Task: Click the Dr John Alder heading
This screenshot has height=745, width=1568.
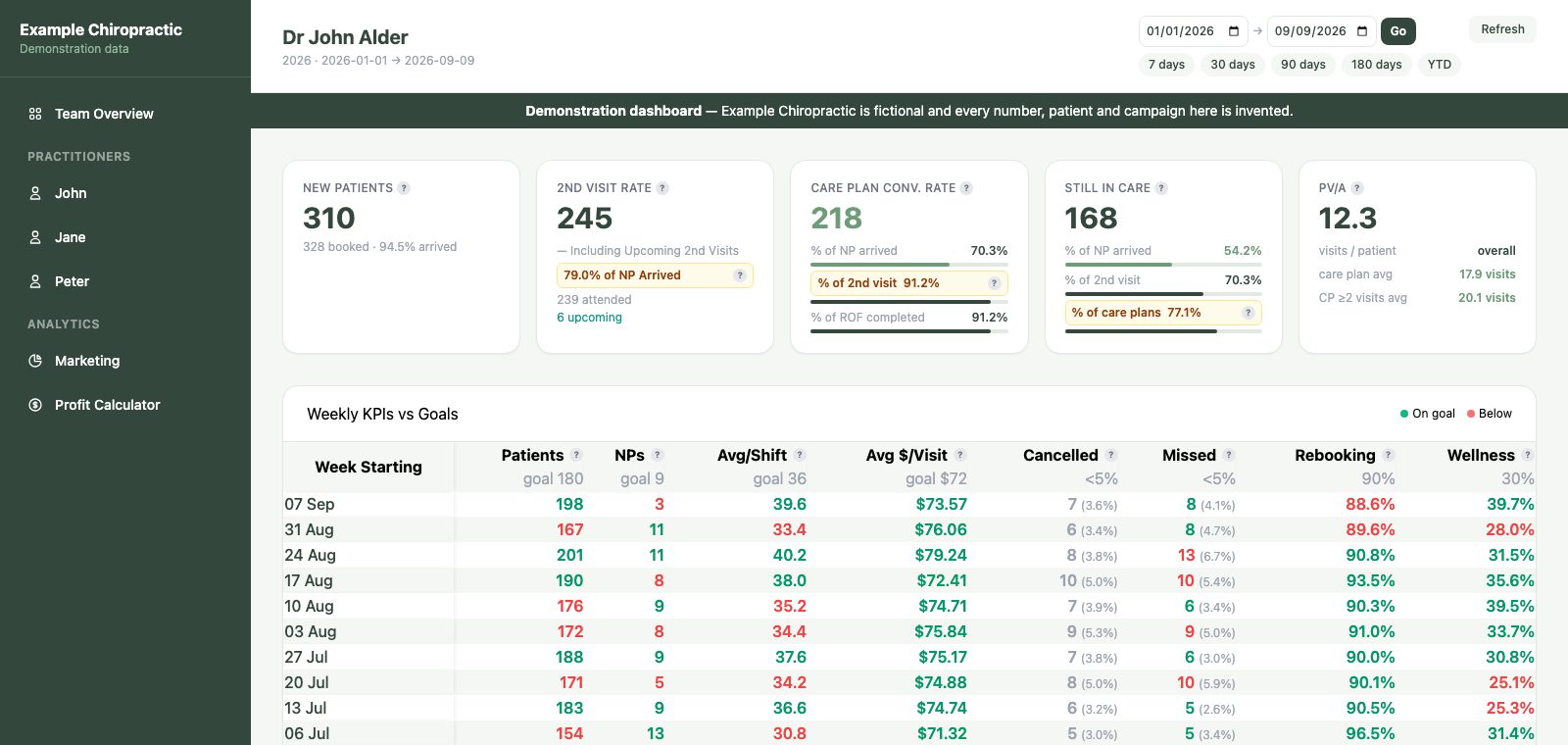Action: click(345, 37)
